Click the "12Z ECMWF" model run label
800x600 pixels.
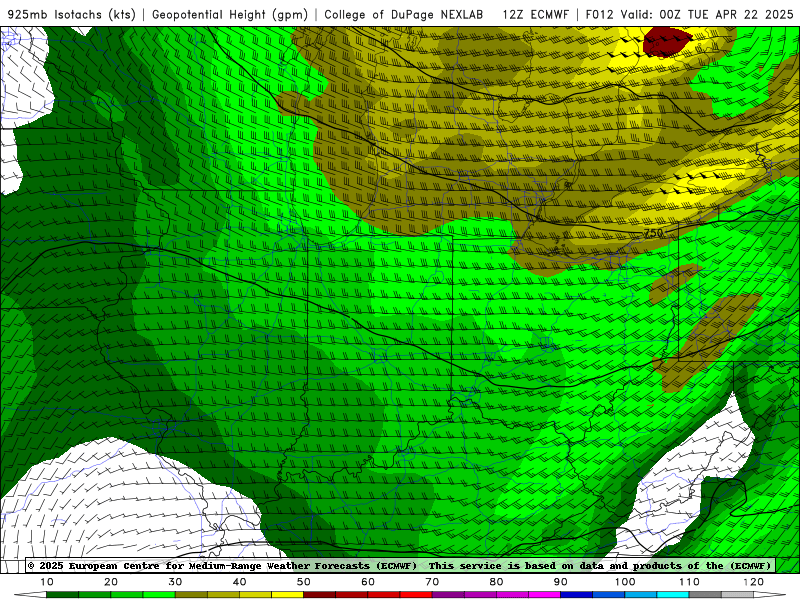point(535,14)
